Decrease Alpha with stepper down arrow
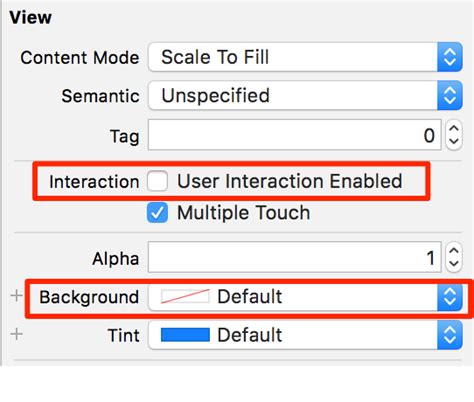Image resolution: width=474 pixels, height=402 pixels. click(x=454, y=264)
